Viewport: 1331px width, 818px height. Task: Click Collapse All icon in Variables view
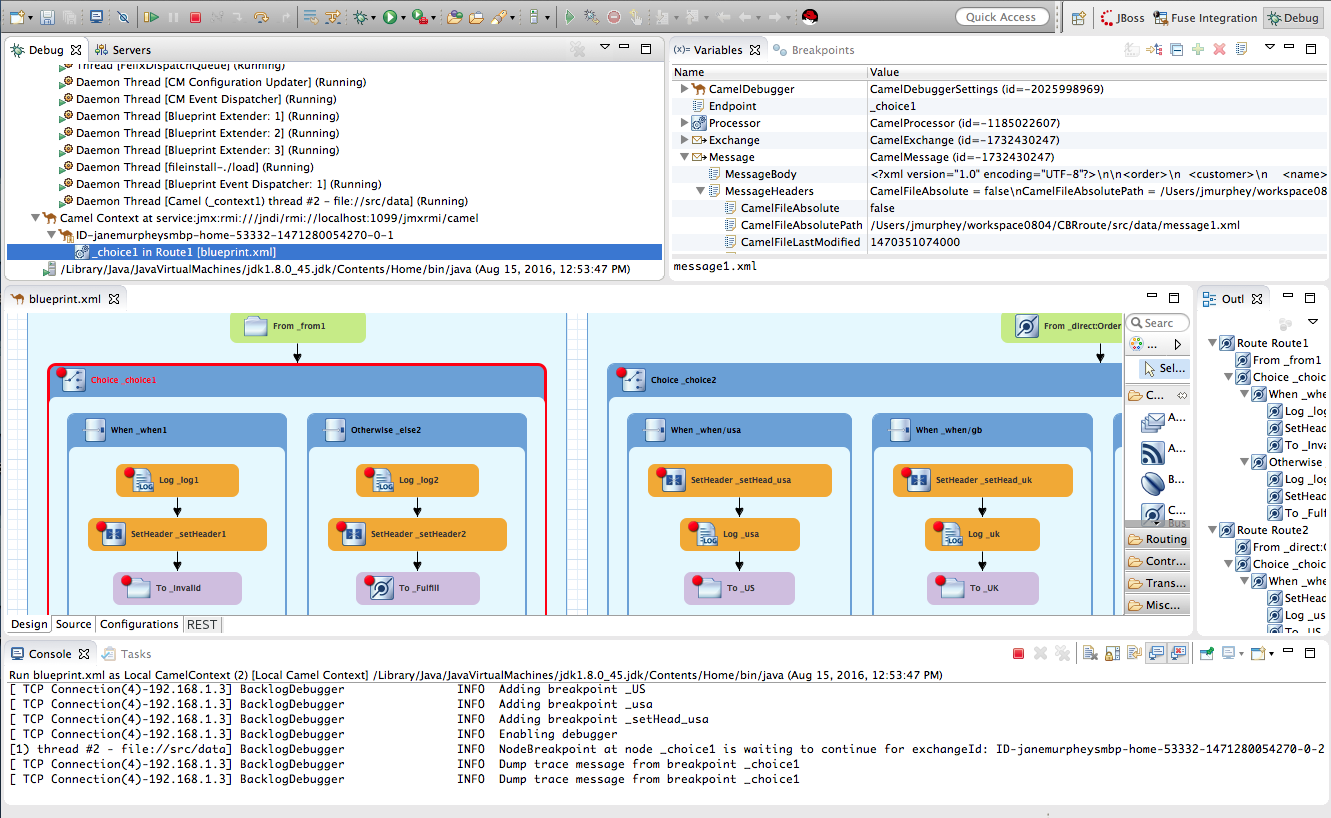click(1177, 49)
